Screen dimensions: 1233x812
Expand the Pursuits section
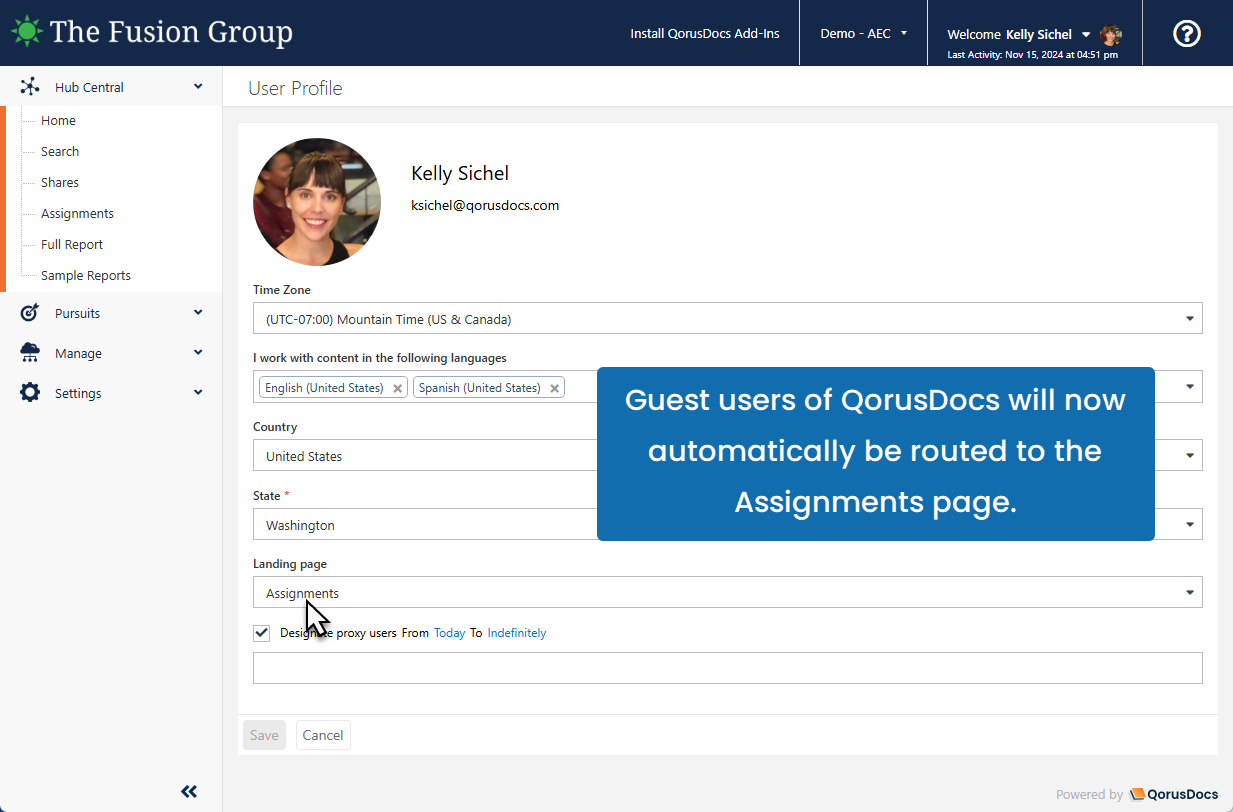[198, 313]
